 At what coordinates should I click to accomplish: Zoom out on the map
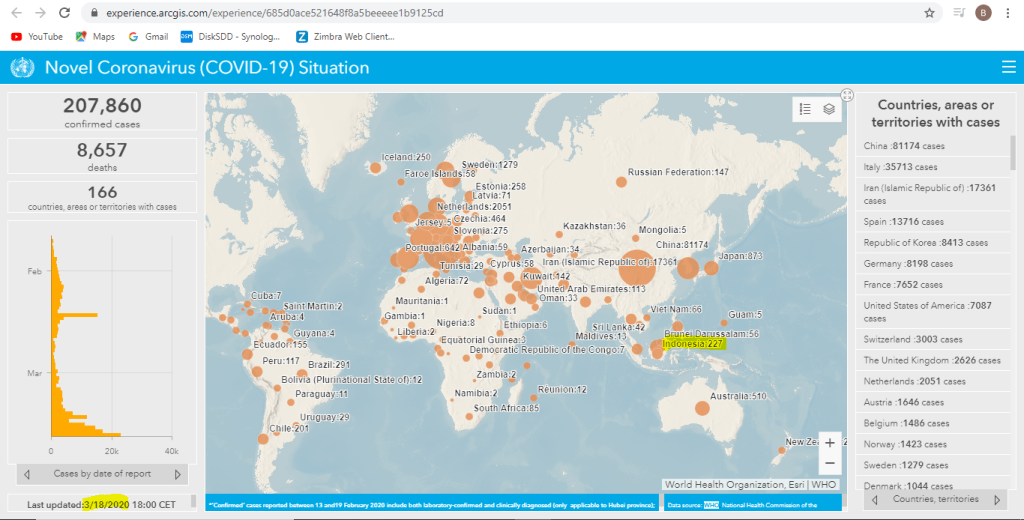(829, 464)
